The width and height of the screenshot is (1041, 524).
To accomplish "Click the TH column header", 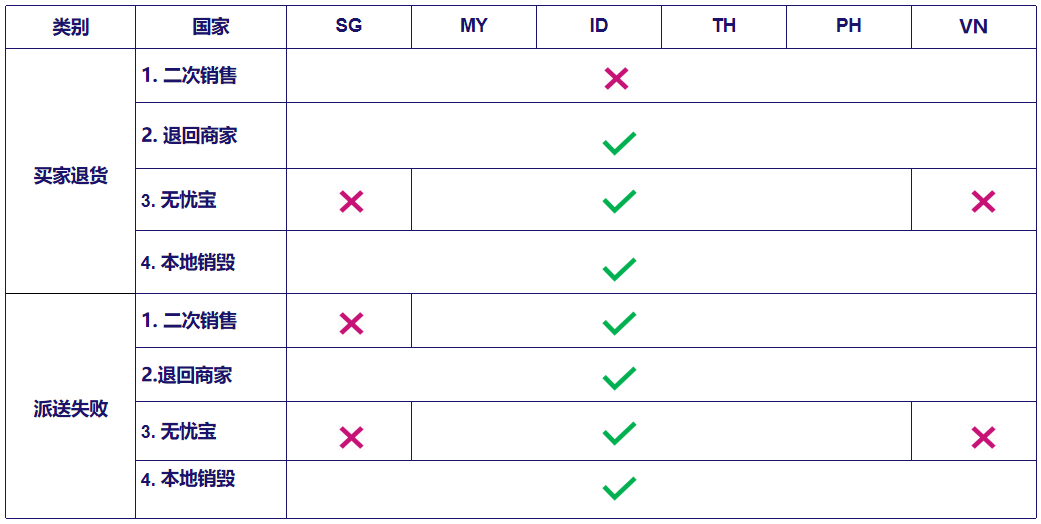I will pyautogui.click(x=724, y=27).
